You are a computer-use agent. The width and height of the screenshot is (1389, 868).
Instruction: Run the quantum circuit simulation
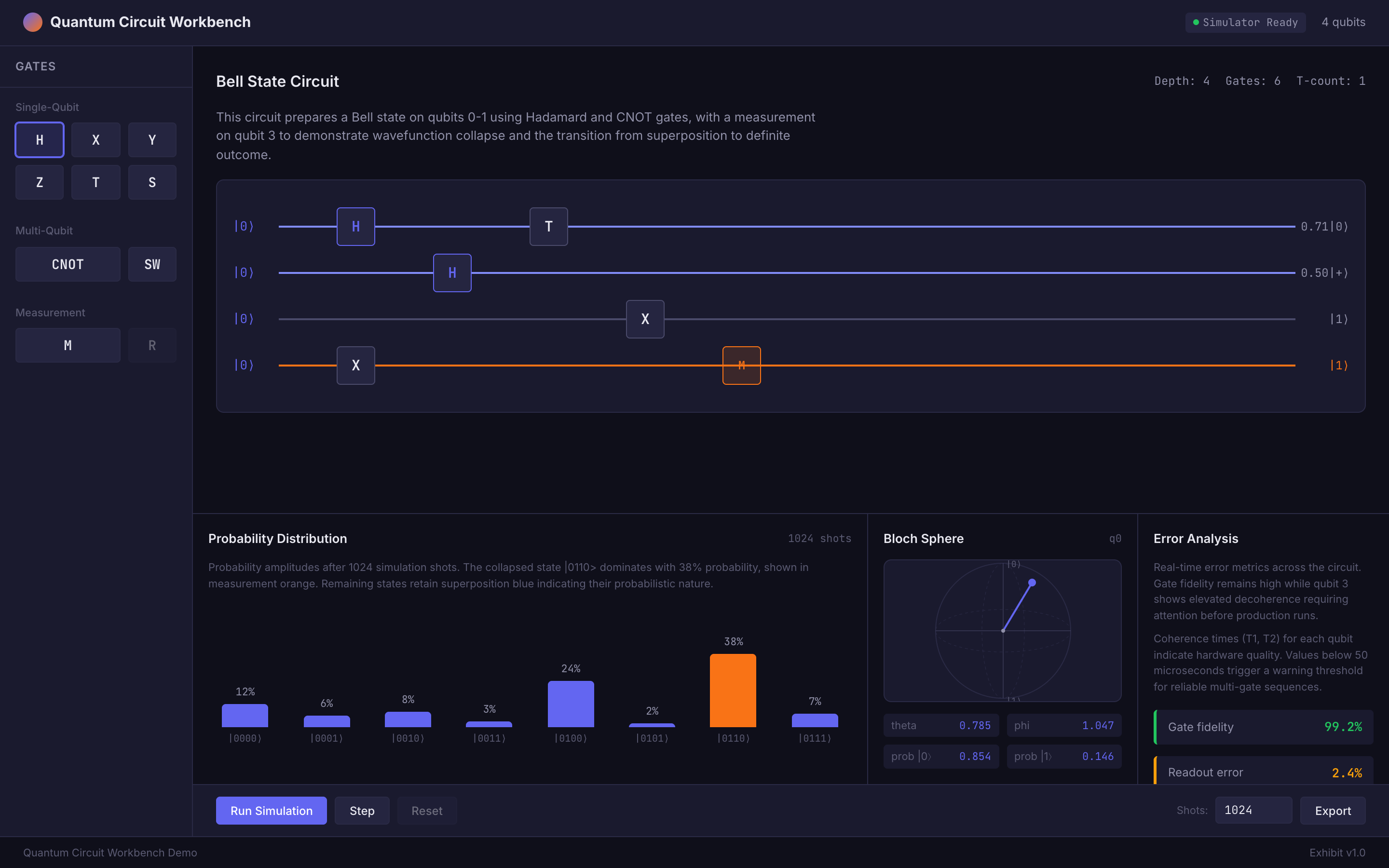pyautogui.click(x=271, y=810)
